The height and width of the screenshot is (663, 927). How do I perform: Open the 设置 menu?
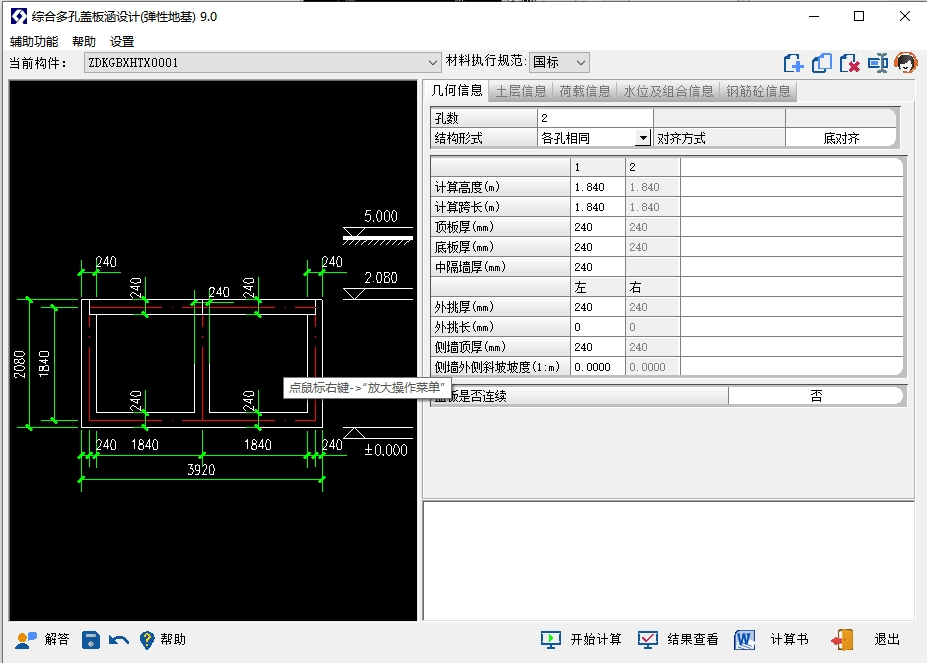click(122, 42)
